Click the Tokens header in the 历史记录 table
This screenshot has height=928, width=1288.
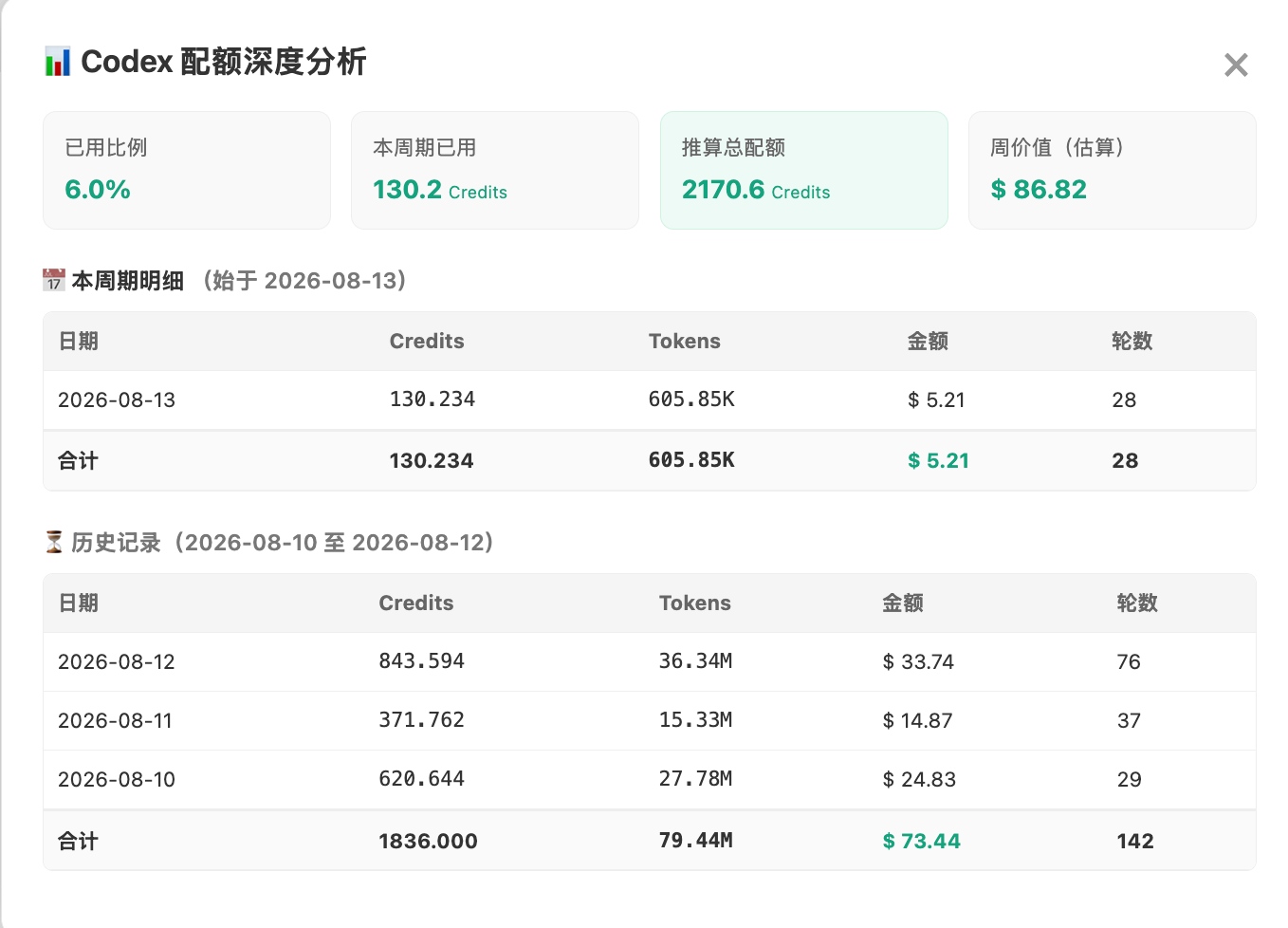(x=695, y=603)
